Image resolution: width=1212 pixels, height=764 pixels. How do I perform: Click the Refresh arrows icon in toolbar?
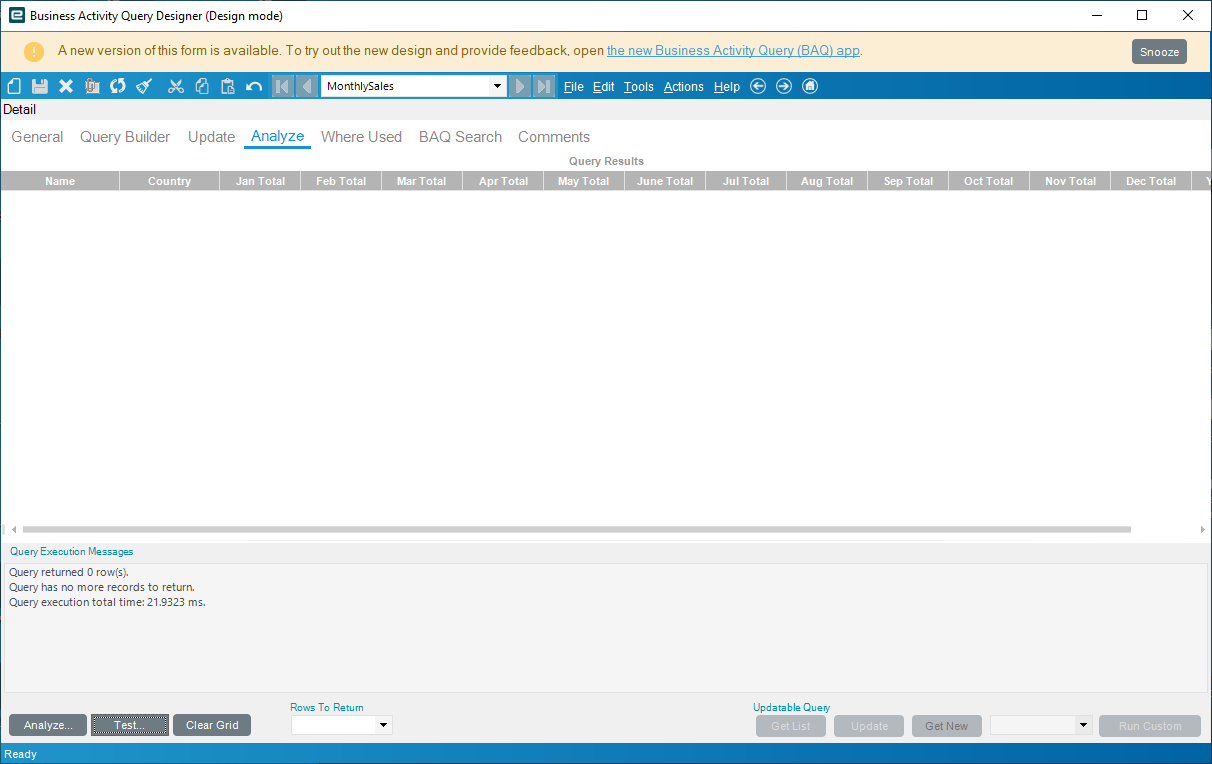tap(118, 86)
